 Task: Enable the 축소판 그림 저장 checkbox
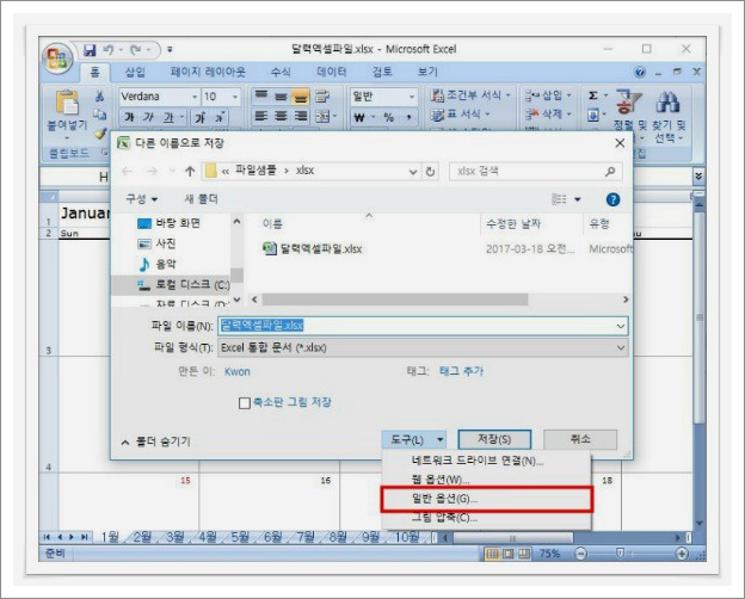[x=244, y=403]
